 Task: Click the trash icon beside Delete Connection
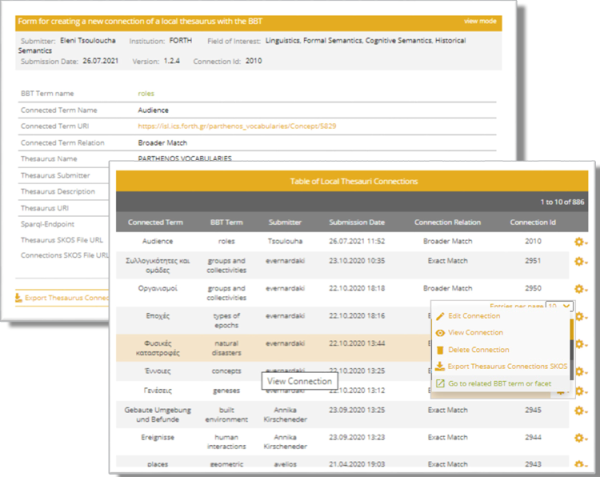tap(440, 350)
